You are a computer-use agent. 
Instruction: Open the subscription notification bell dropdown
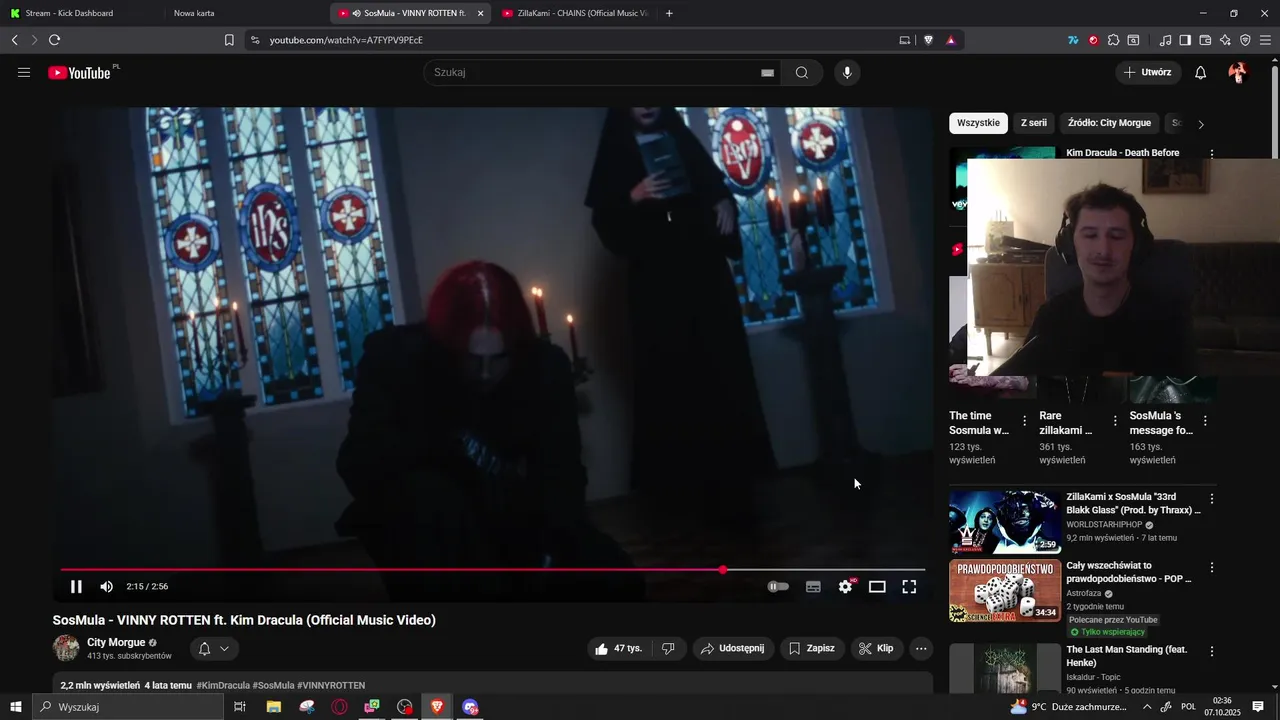214,649
